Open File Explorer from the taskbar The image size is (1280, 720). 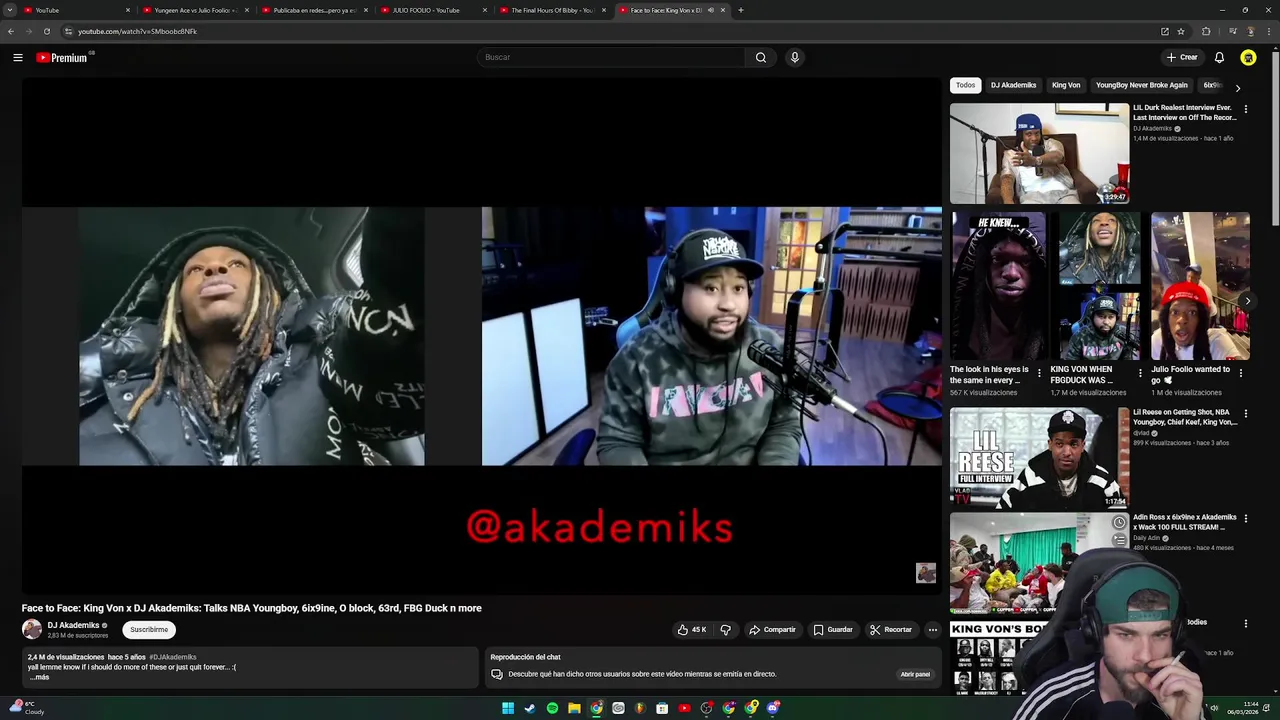click(574, 708)
